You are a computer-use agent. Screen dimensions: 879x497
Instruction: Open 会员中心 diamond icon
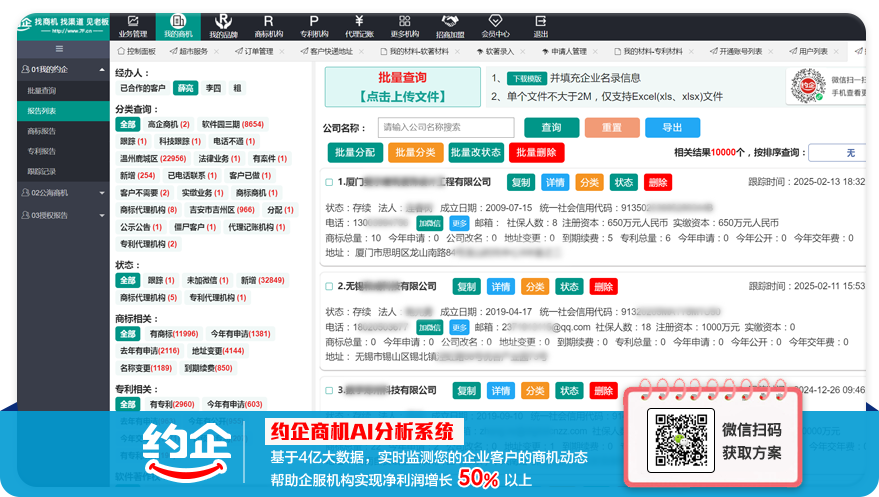click(x=495, y=21)
